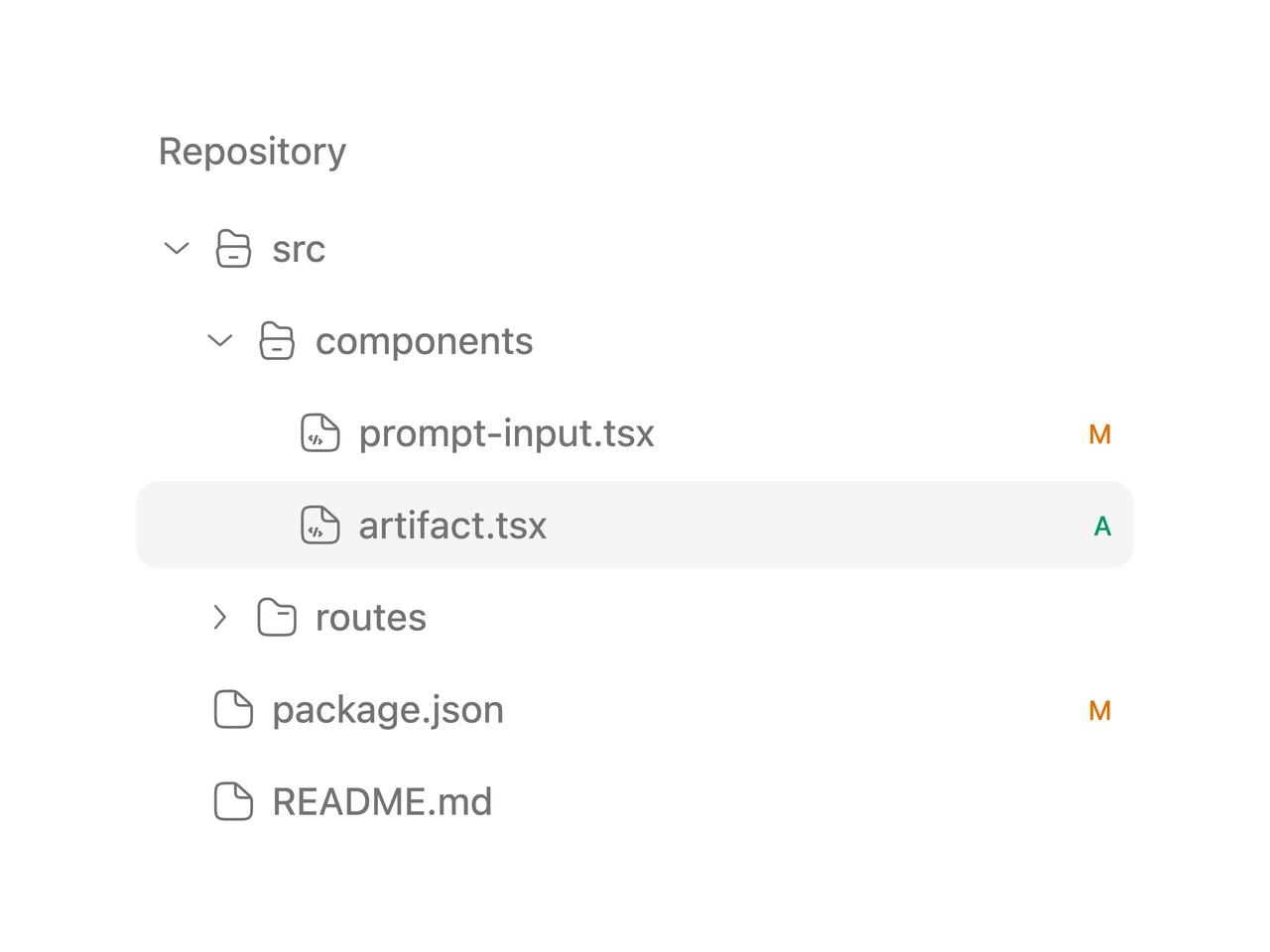Click the components open-folder icon
1270x952 pixels.
tap(277, 340)
